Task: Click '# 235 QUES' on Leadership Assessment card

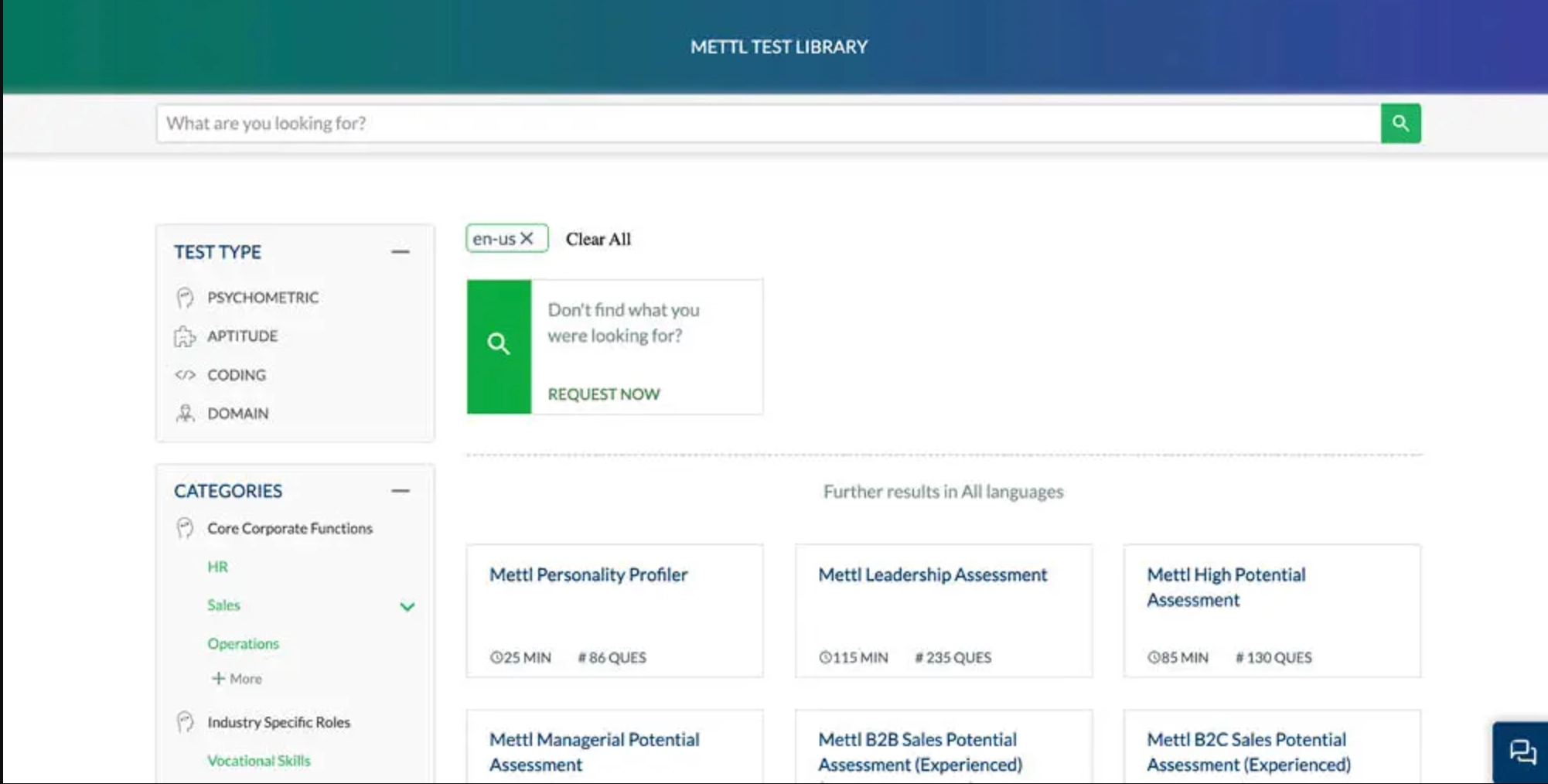Action: click(x=953, y=657)
